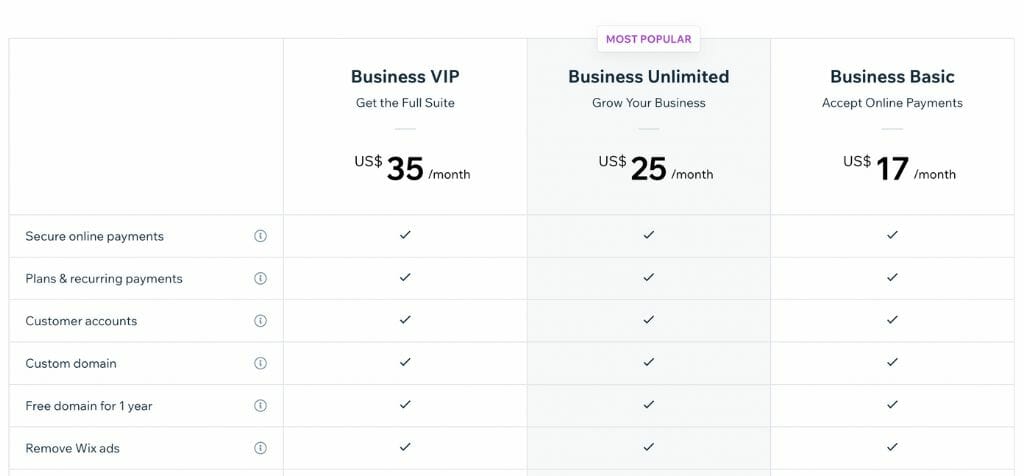Select the Business VIP plan heading
The height and width of the screenshot is (476, 1024).
click(x=405, y=77)
